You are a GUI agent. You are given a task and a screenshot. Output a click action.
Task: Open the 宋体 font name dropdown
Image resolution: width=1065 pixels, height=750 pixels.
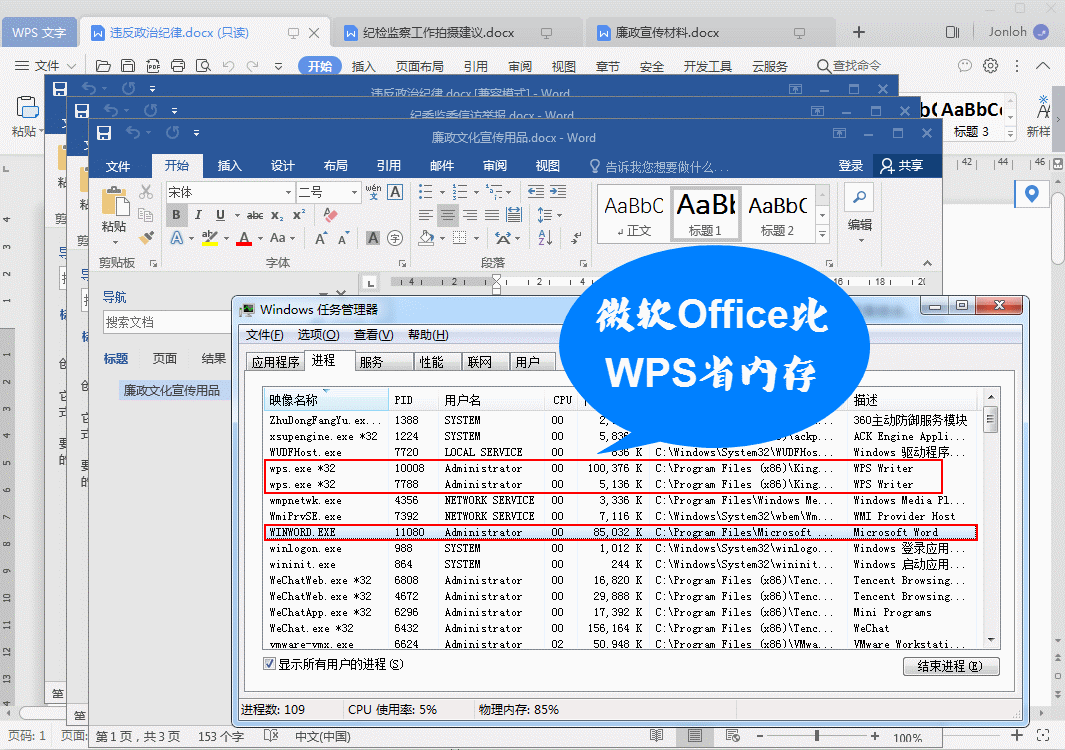(289, 193)
